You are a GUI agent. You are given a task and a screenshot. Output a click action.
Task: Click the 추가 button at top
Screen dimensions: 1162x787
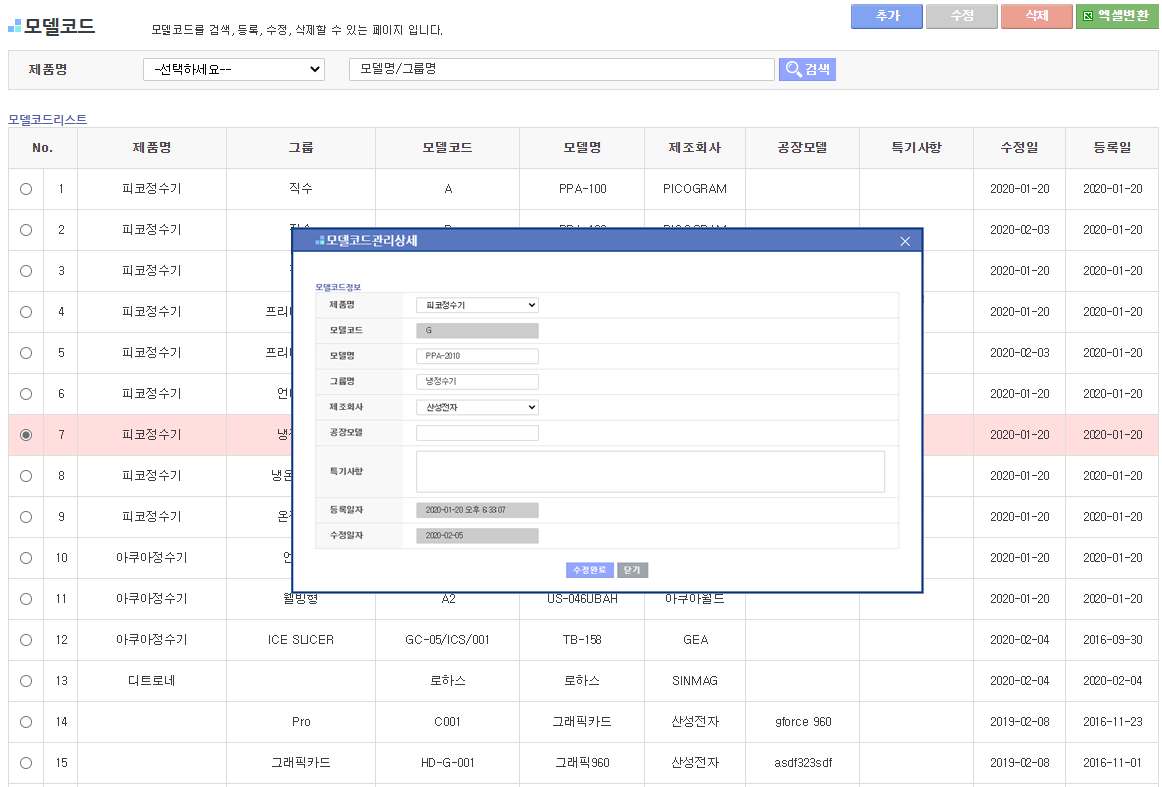click(887, 16)
